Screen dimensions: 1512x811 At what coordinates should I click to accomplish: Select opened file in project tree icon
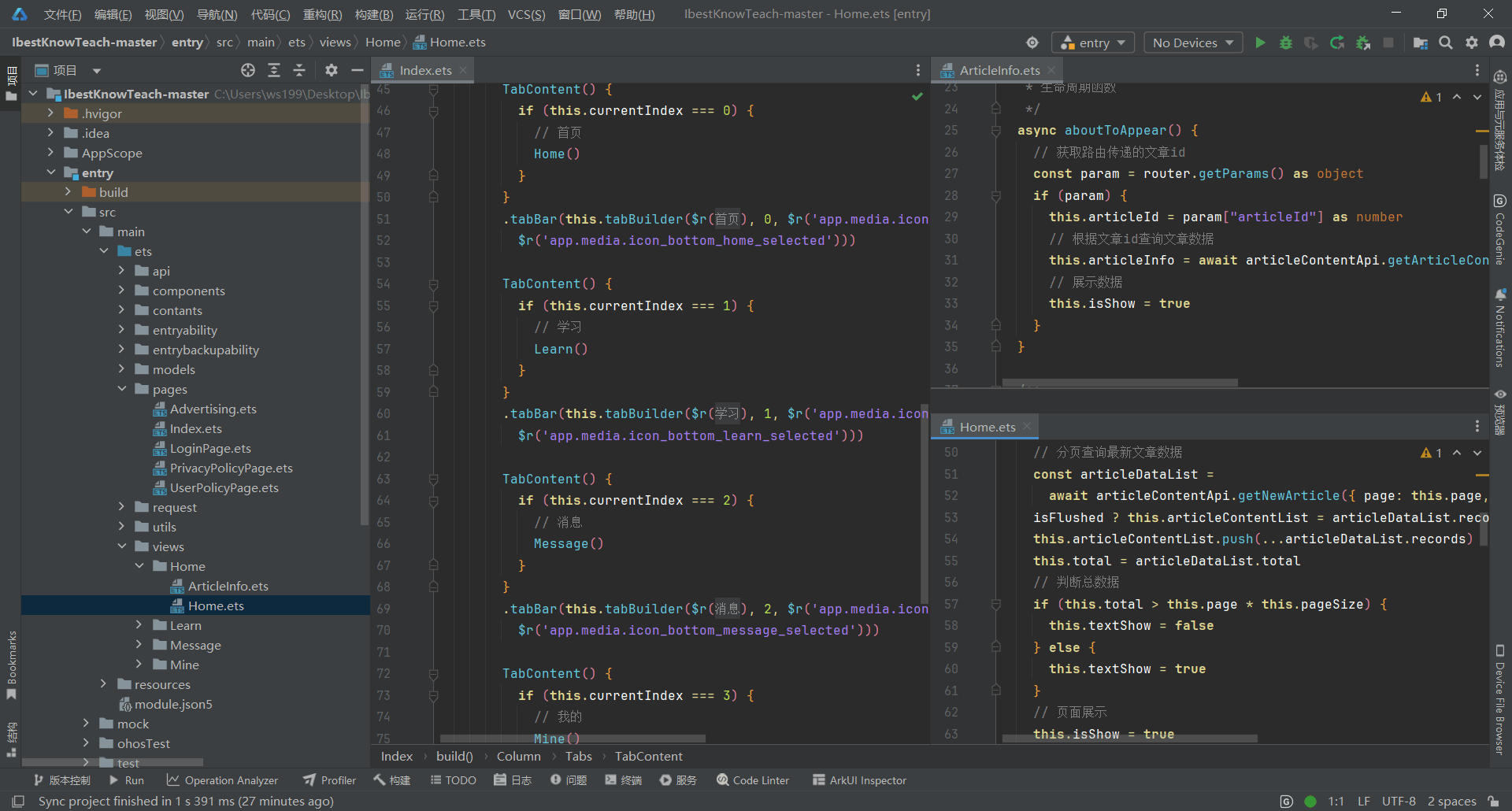[248, 70]
